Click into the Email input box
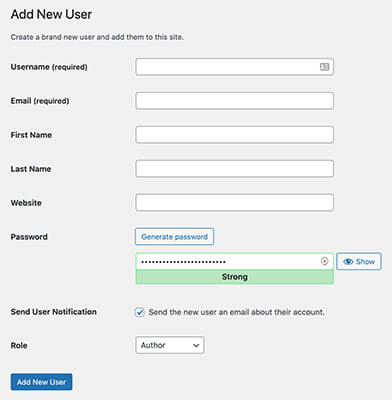The height and width of the screenshot is (400, 392). pyautogui.click(x=234, y=101)
